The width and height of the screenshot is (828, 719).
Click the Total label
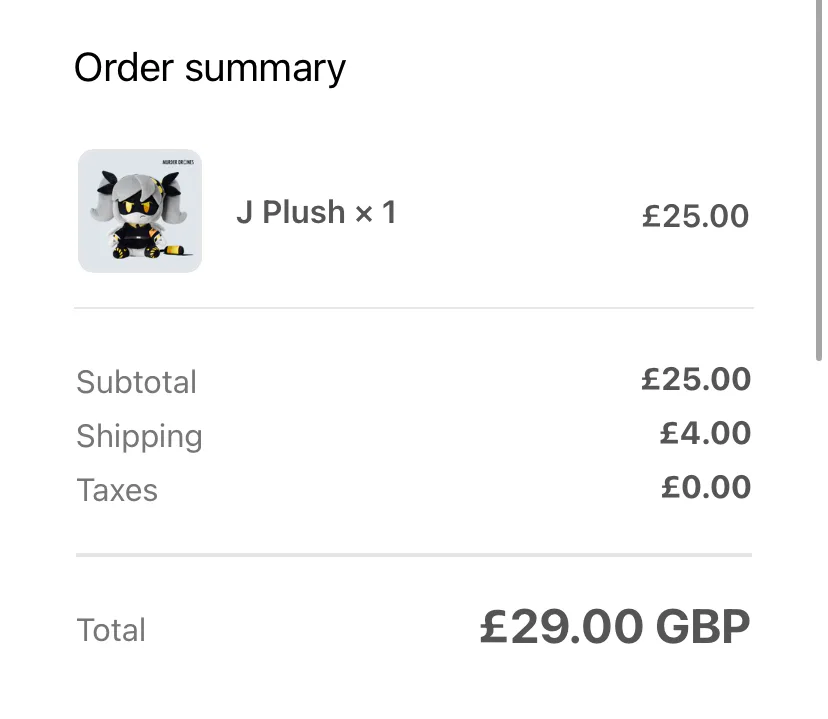pos(111,629)
